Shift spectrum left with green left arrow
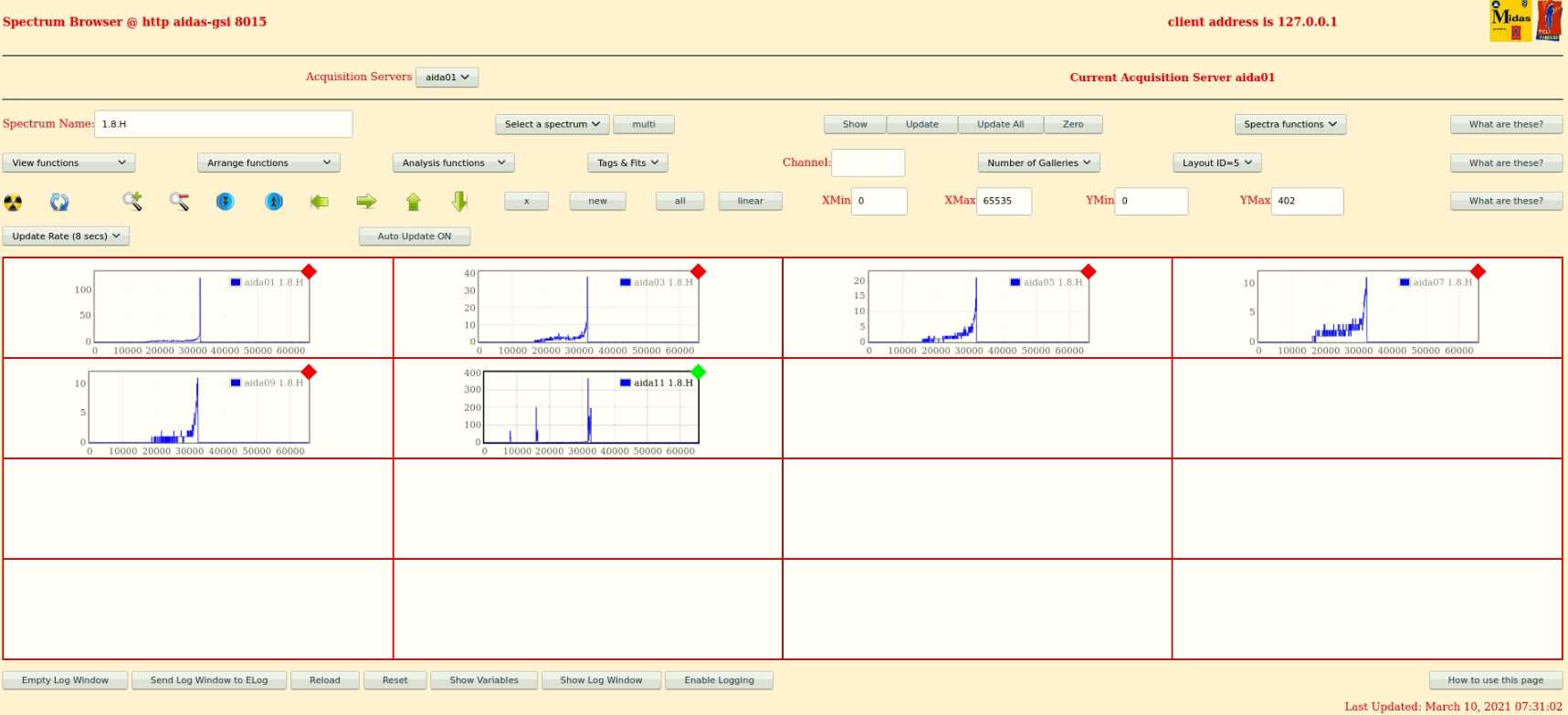The height and width of the screenshot is (715, 1568). coord(320,201)
